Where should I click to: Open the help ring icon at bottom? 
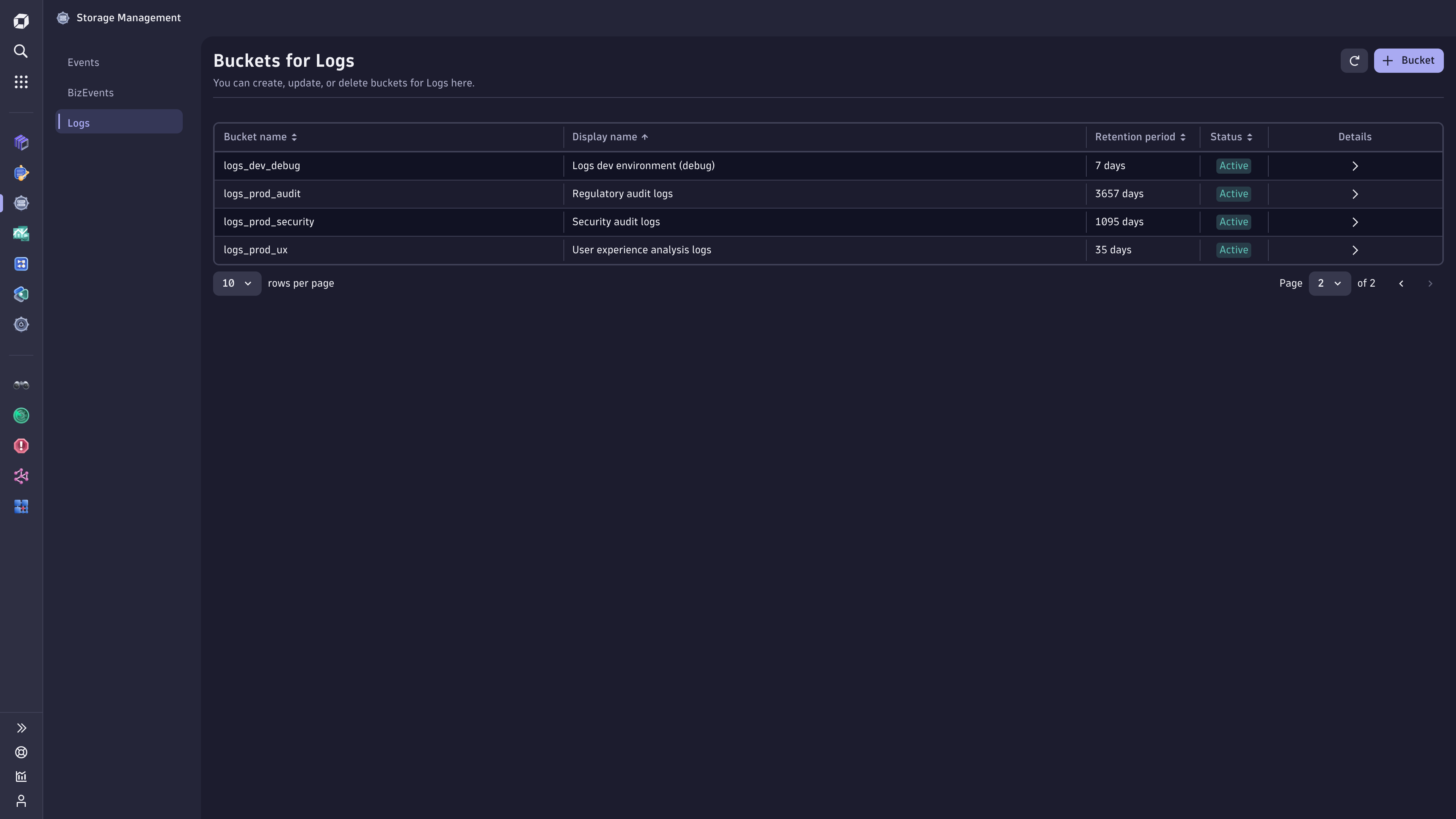pos(21,752)
